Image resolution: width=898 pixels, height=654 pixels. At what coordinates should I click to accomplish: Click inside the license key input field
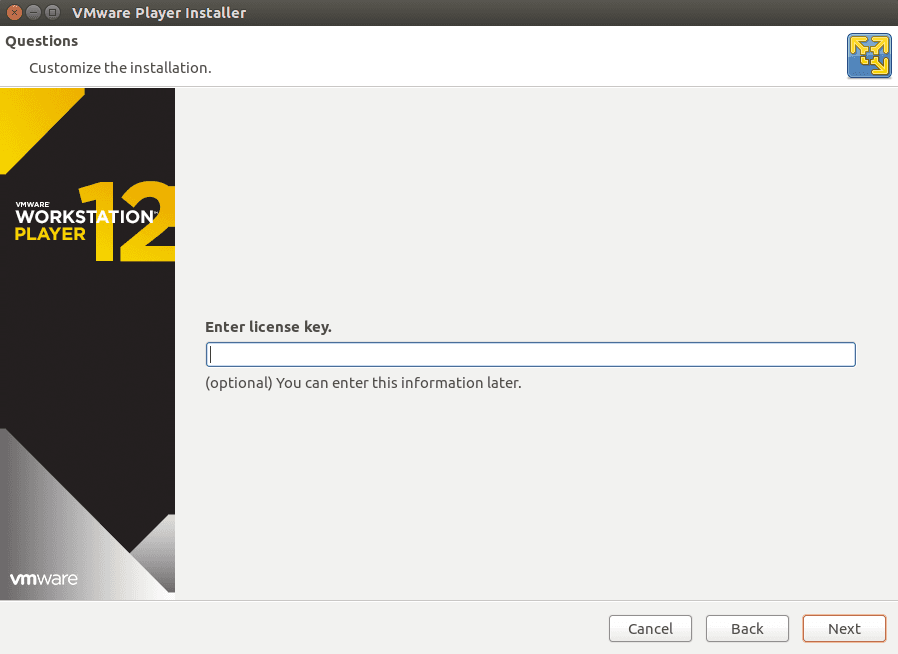click(530, 354)
